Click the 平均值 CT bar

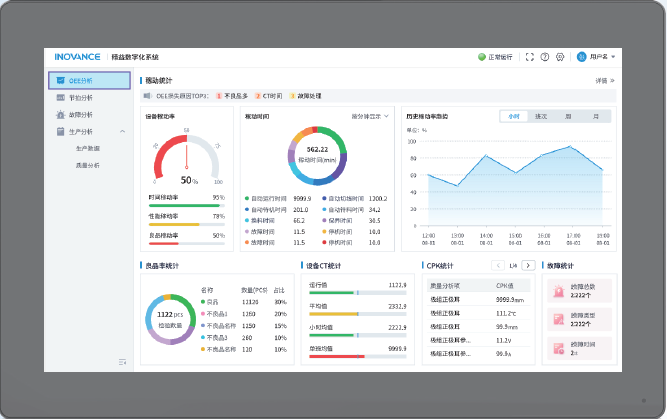pos(357,314)
